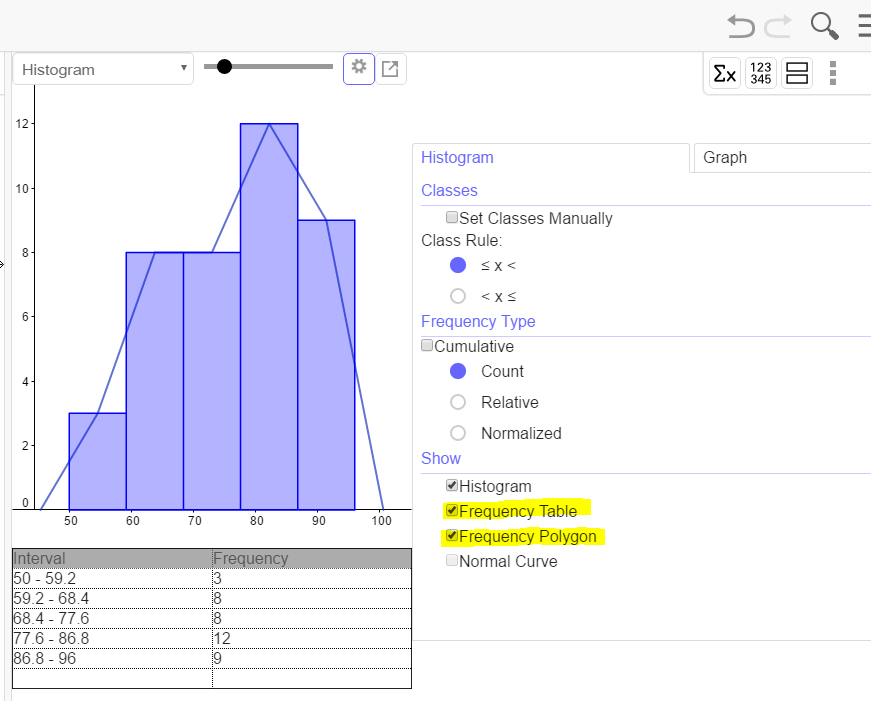Viewport: 871px width, 701px height.
Task: Click the right end of classes slider track
Action: (x=330, y=67)
